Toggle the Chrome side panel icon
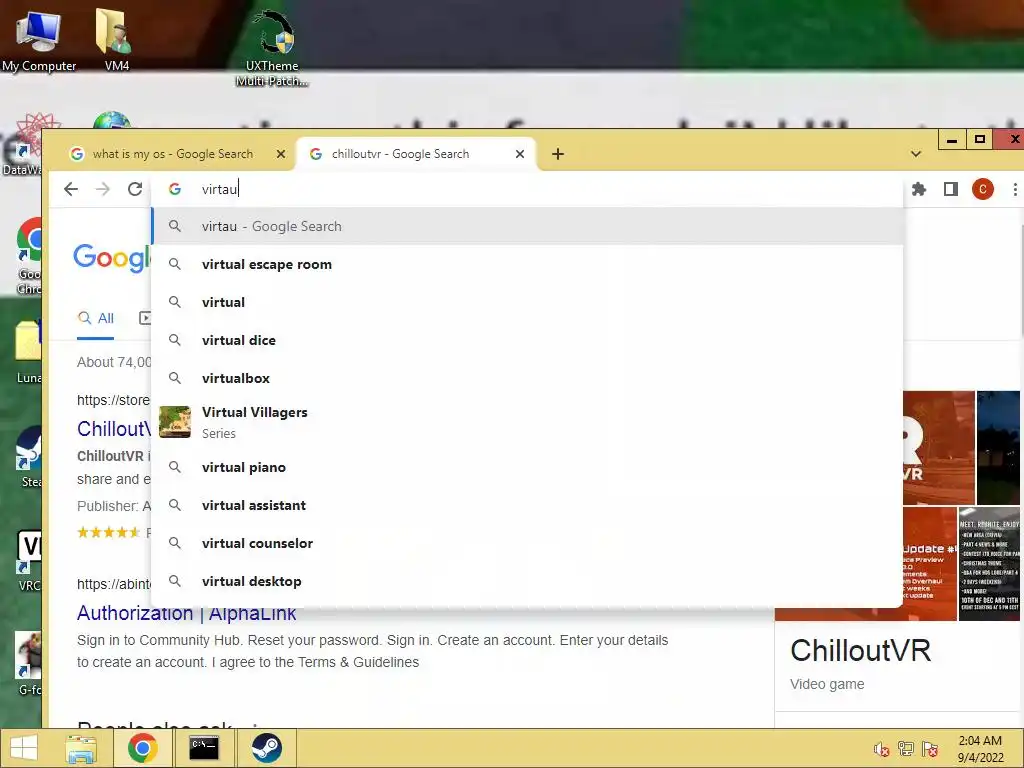1024x768 pixels. [x=951, y=189]
